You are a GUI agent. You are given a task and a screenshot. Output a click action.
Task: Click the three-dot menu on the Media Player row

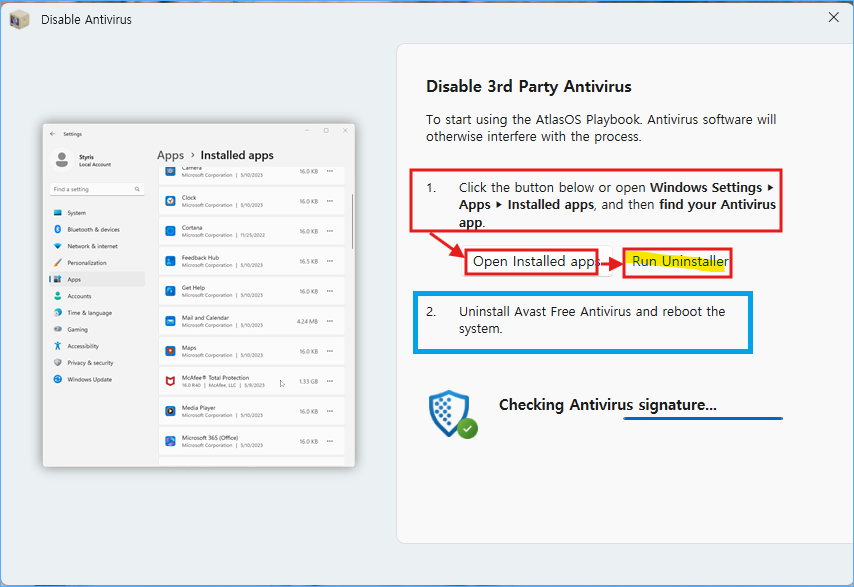tap(330, 411)
